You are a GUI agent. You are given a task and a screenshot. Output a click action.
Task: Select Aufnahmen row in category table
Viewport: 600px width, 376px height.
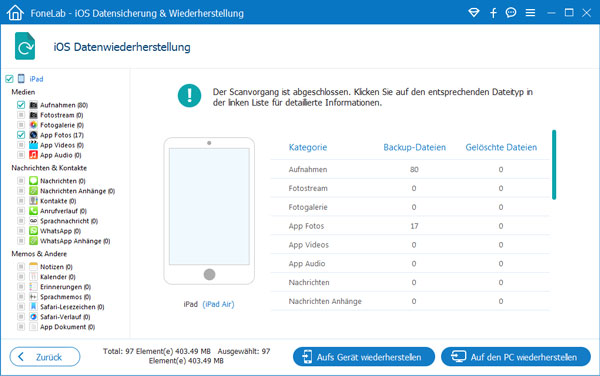pyautogui.click(x=410, y=169)
